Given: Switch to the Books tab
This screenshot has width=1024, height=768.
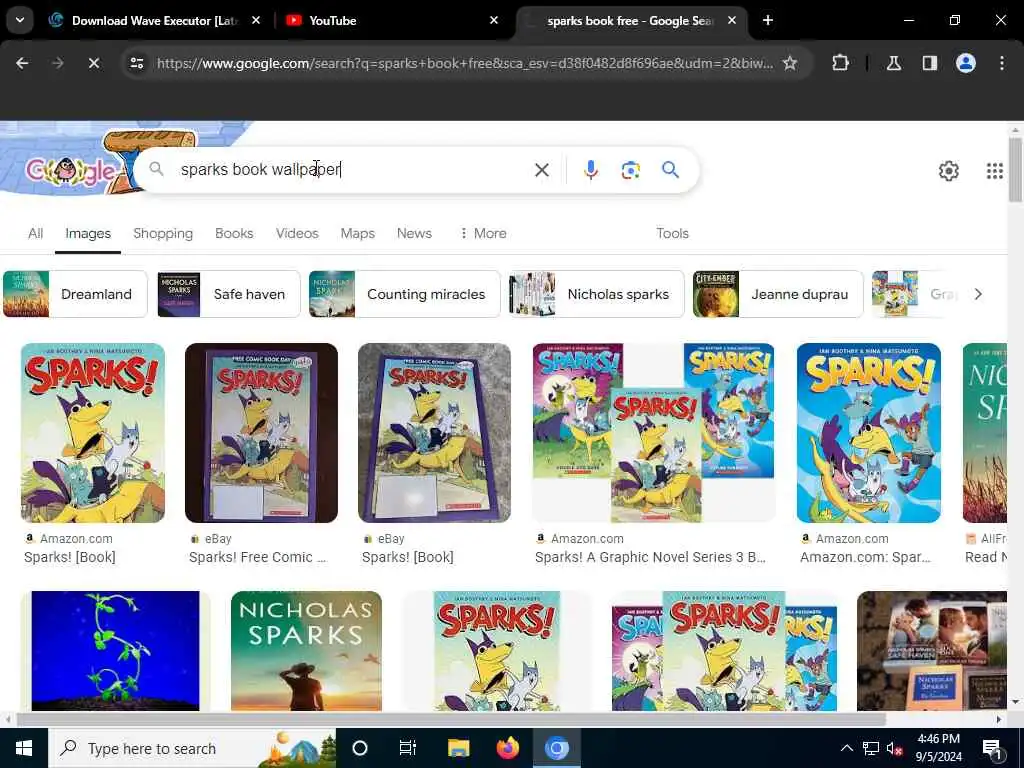Looking at the screenshot, I should [234, 233].
